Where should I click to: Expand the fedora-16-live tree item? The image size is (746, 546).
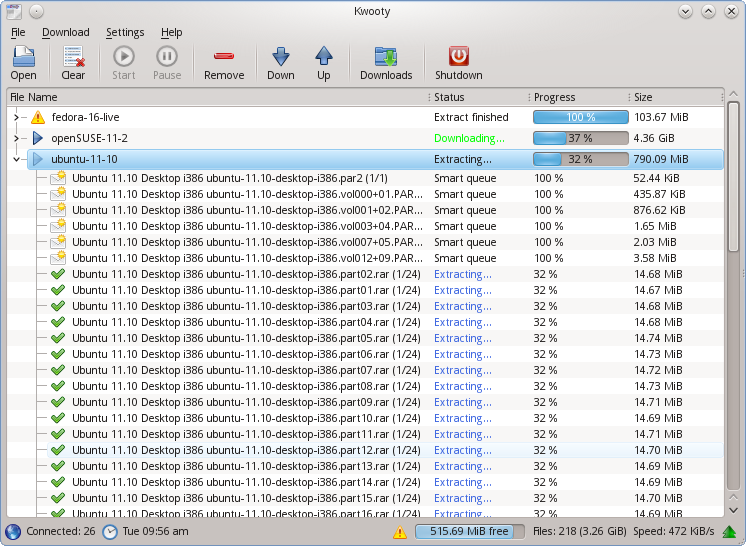pos(16,117)
